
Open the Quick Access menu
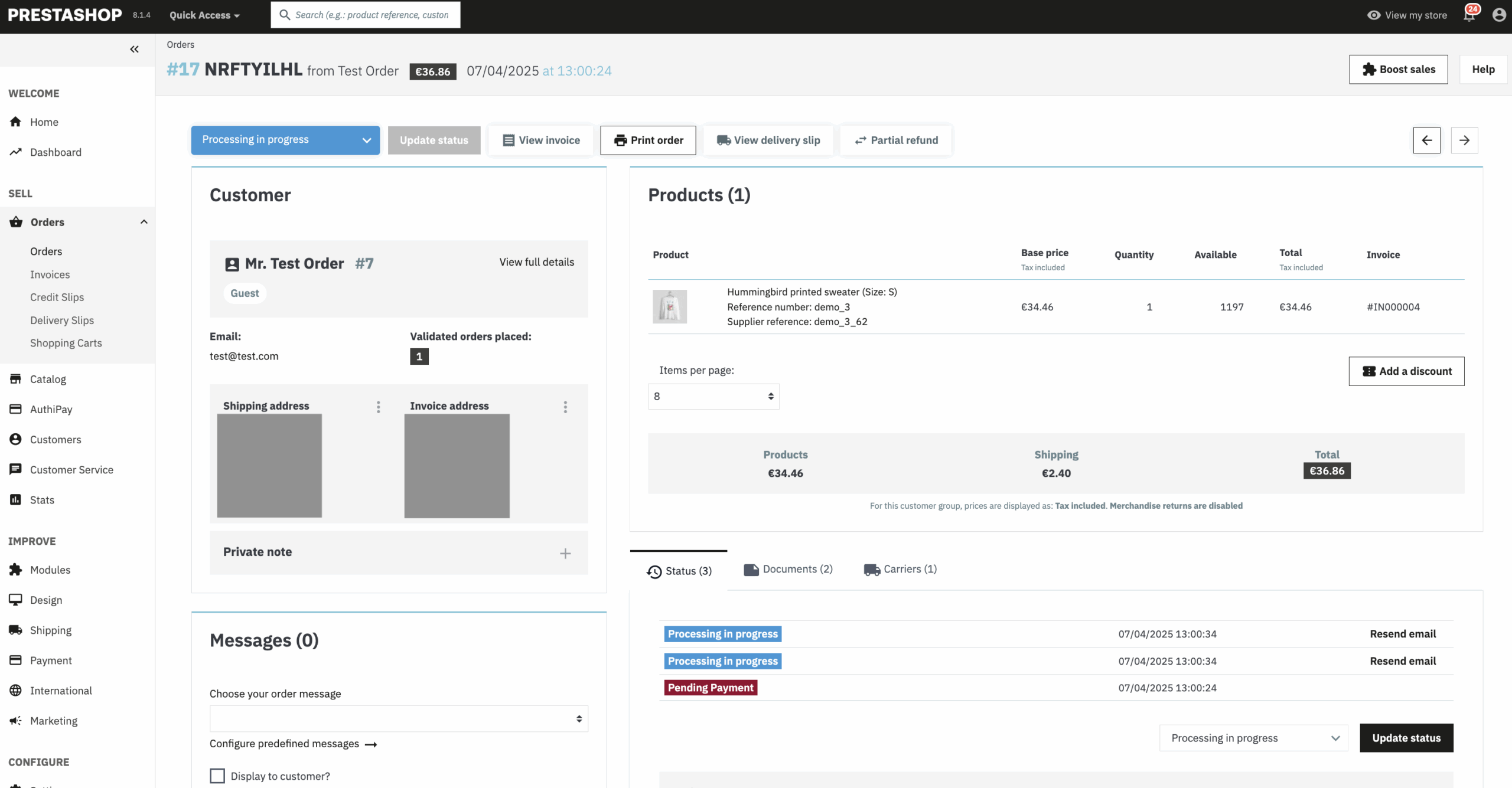point(204,15)
